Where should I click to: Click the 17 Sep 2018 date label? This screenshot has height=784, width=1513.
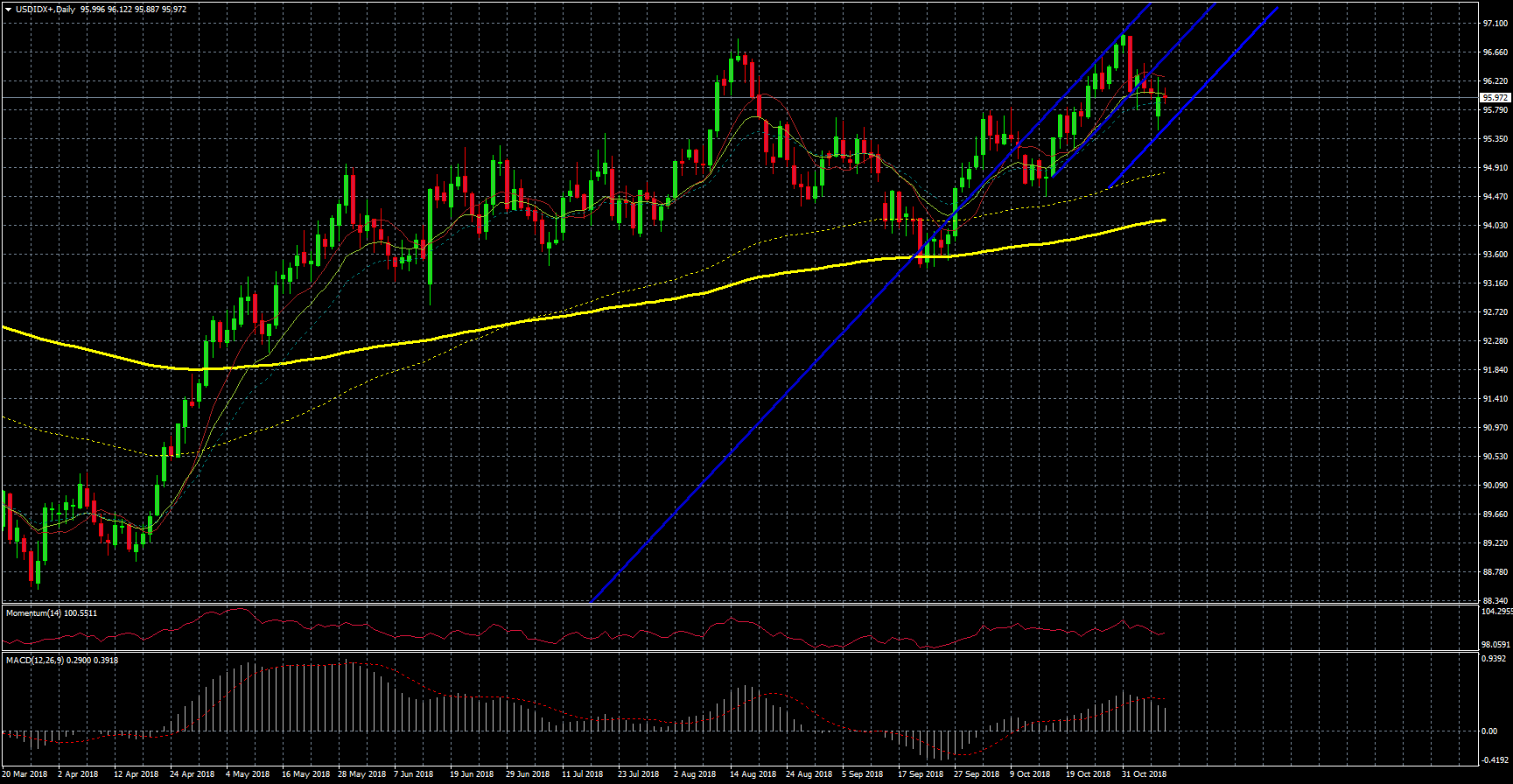921,774
